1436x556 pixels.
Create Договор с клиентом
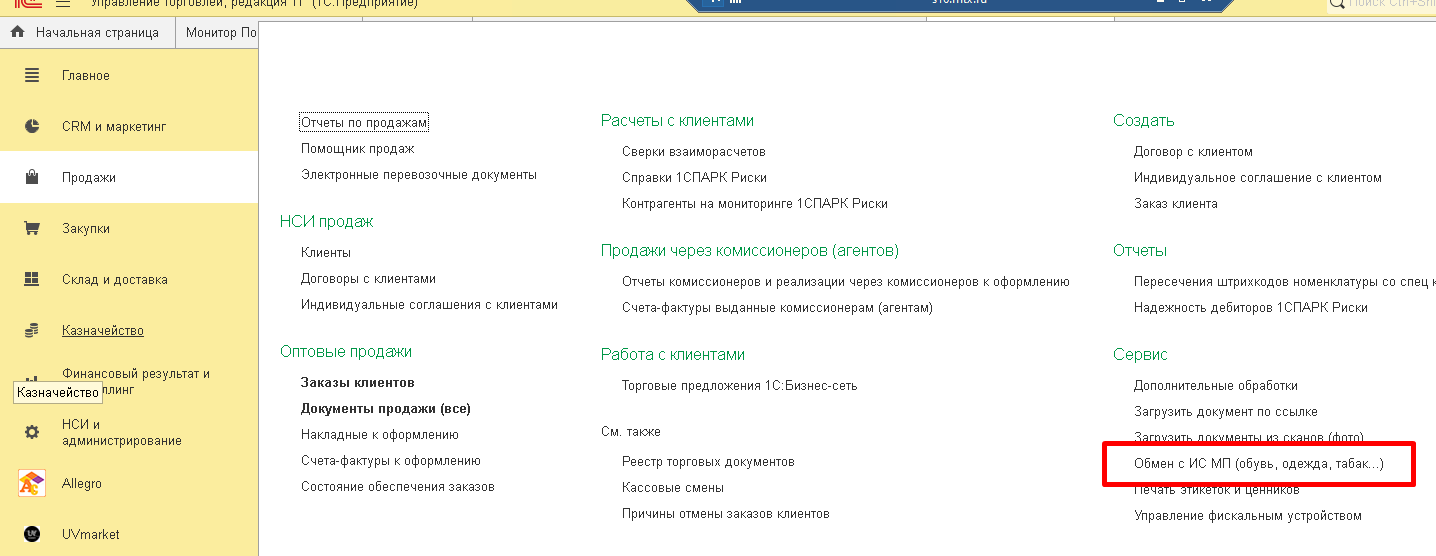coord(1193,151)
